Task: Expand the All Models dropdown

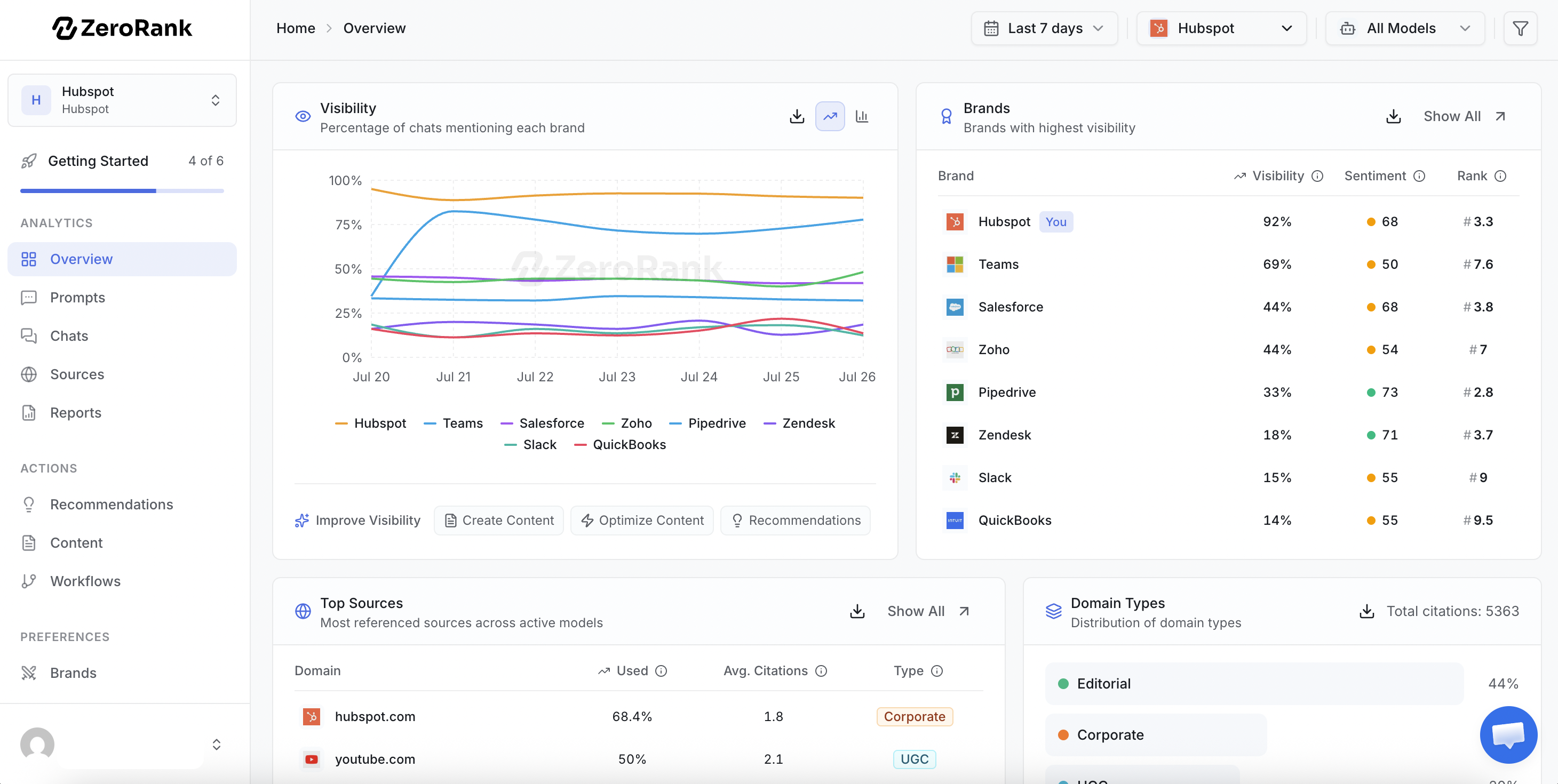Action: click(1405, 28)
